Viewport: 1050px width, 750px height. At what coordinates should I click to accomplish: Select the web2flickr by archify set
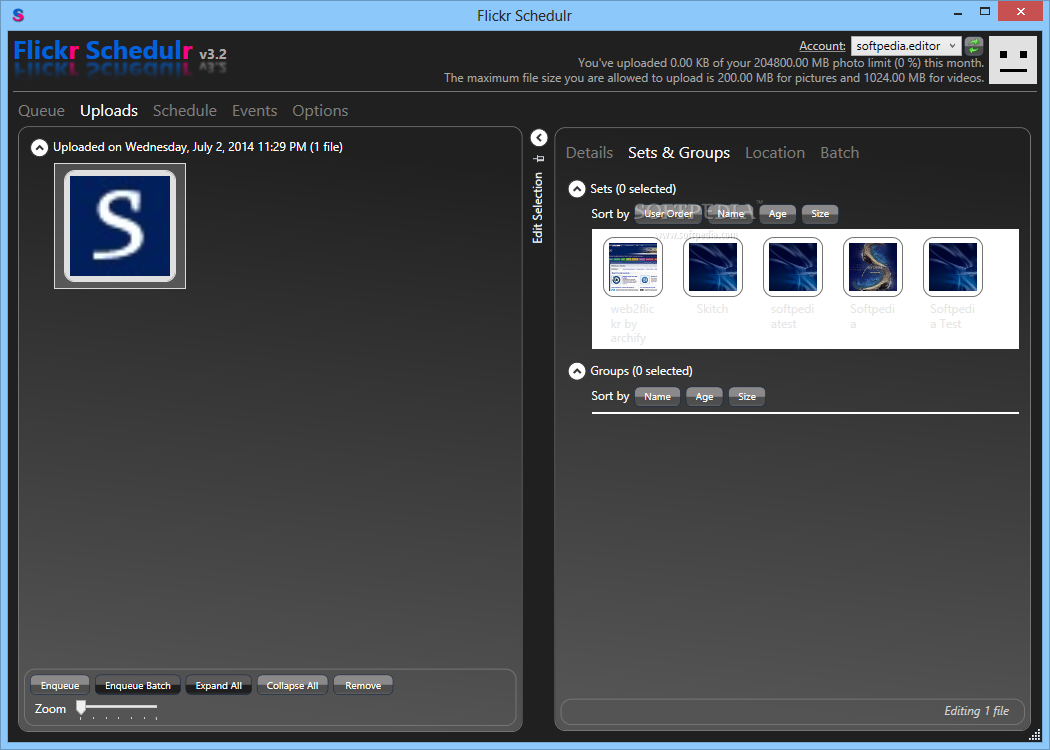pos(633,267)
